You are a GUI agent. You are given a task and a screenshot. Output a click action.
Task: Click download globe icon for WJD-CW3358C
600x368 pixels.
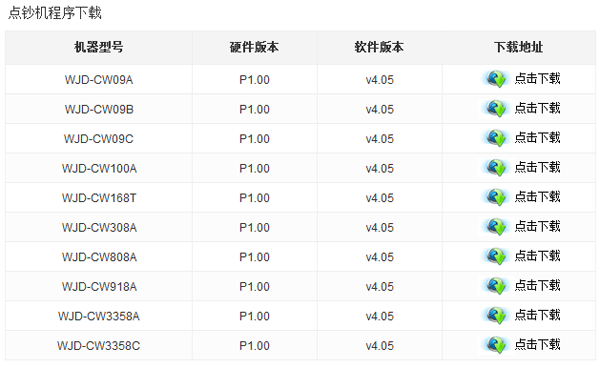tap(496, 345)
